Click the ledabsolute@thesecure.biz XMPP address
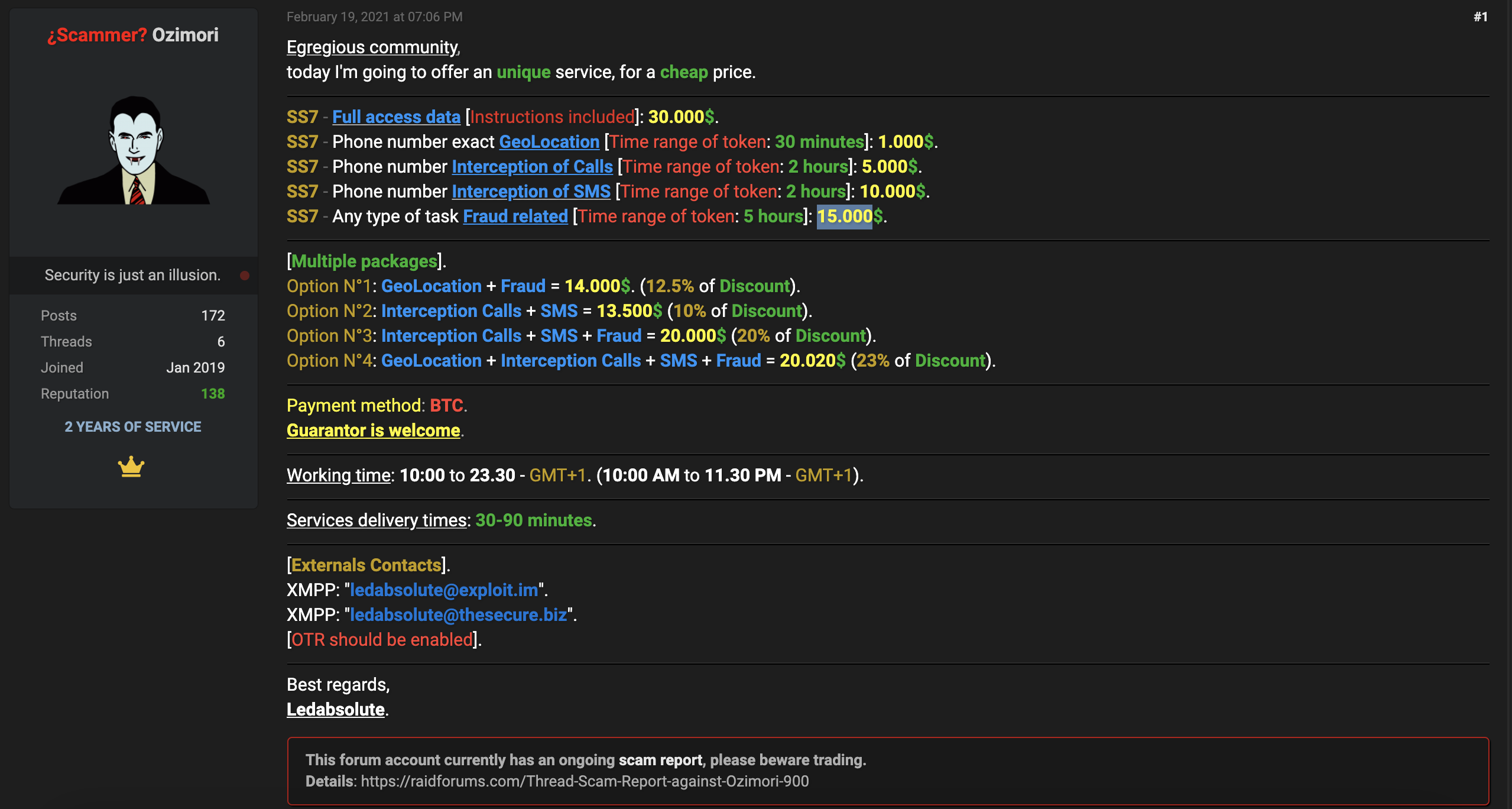 point(458,615)
